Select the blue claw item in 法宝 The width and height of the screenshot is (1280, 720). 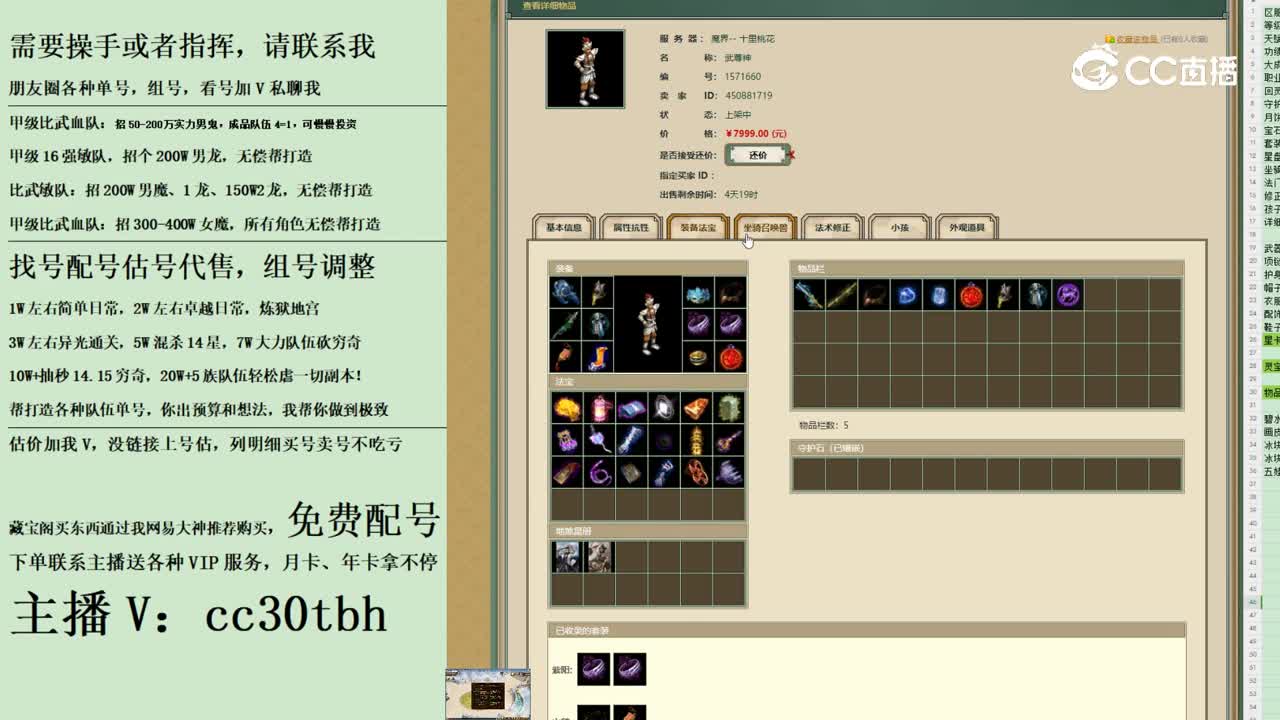[663, 471]
